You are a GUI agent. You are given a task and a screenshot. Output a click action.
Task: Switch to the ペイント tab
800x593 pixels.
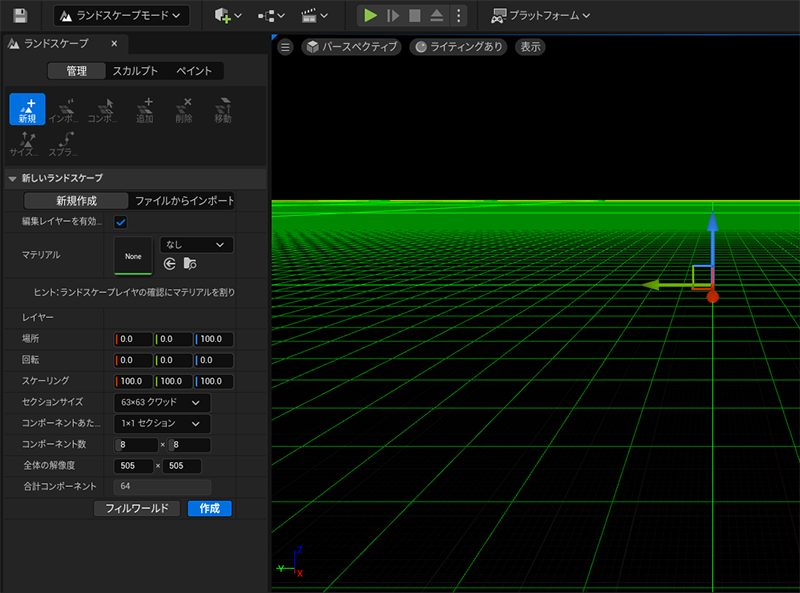(193, 71)
